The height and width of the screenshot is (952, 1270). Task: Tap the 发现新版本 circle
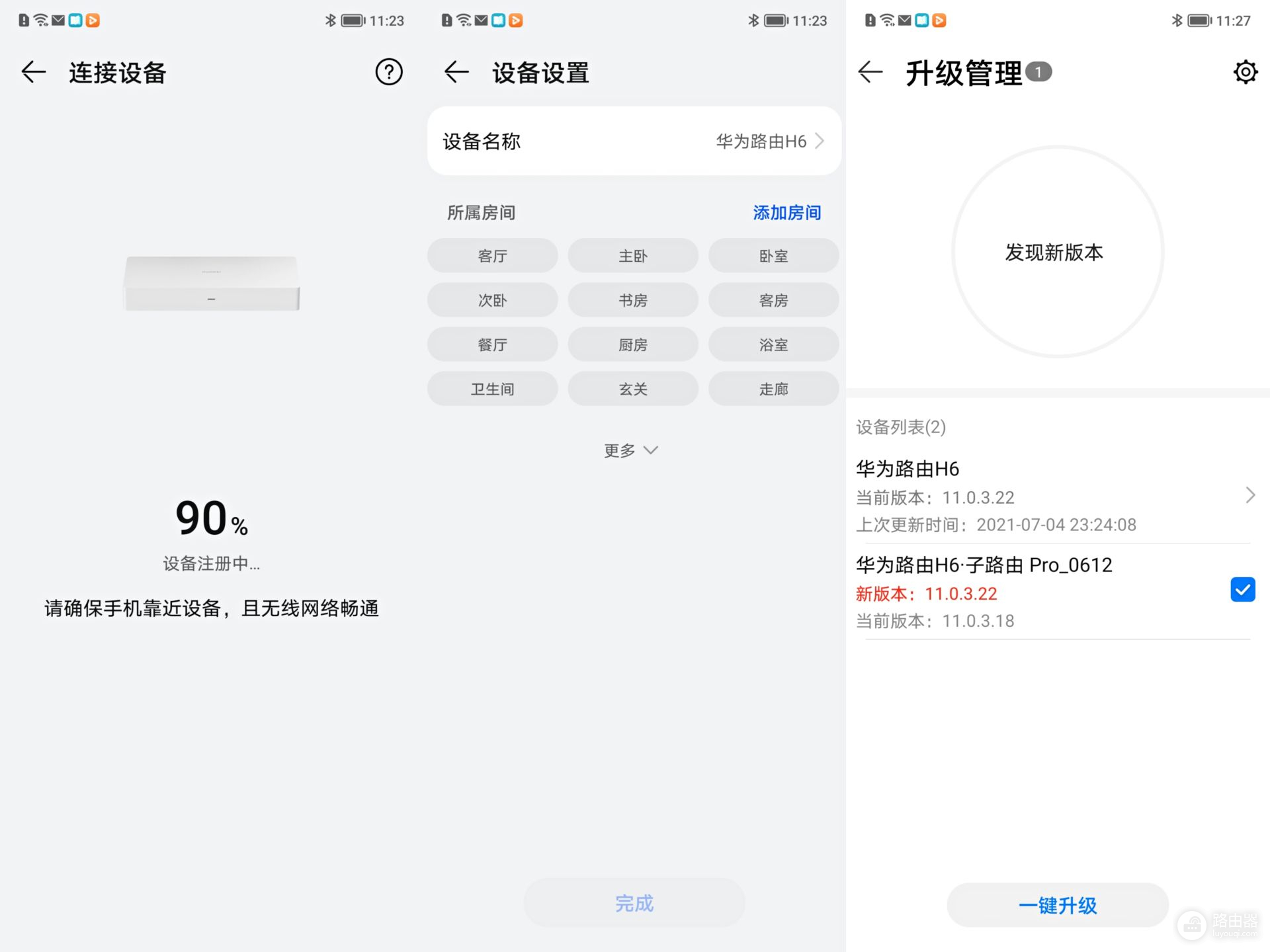point(1057,252)
